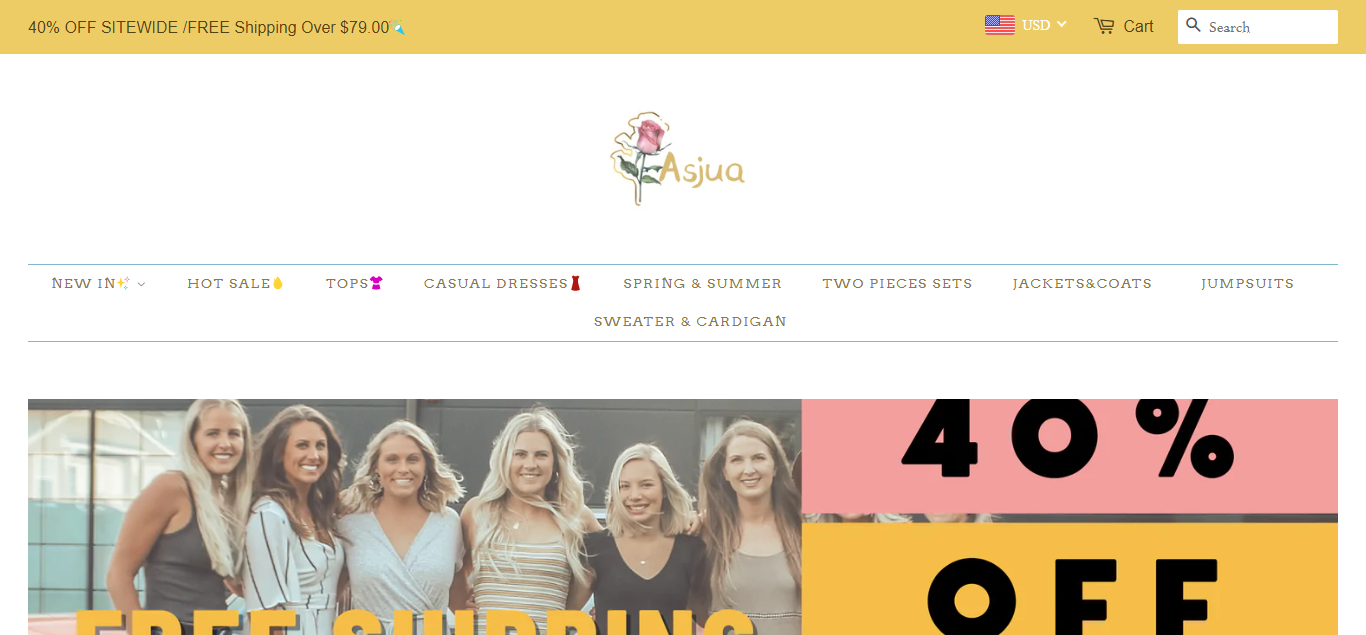Click the Asjua rose logo
Screen dimensions: 1366x635
(x=678, y=158)
